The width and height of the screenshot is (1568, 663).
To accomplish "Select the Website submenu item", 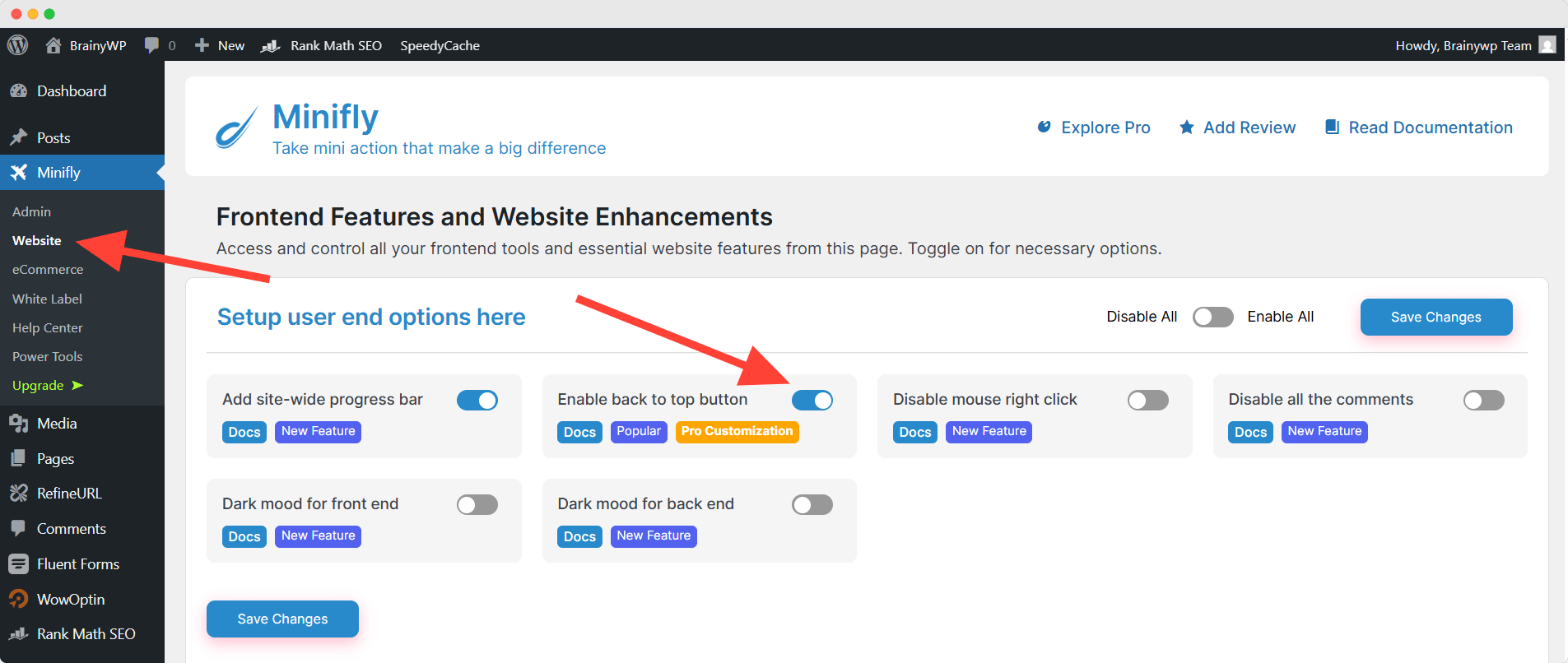I will 37,241.
